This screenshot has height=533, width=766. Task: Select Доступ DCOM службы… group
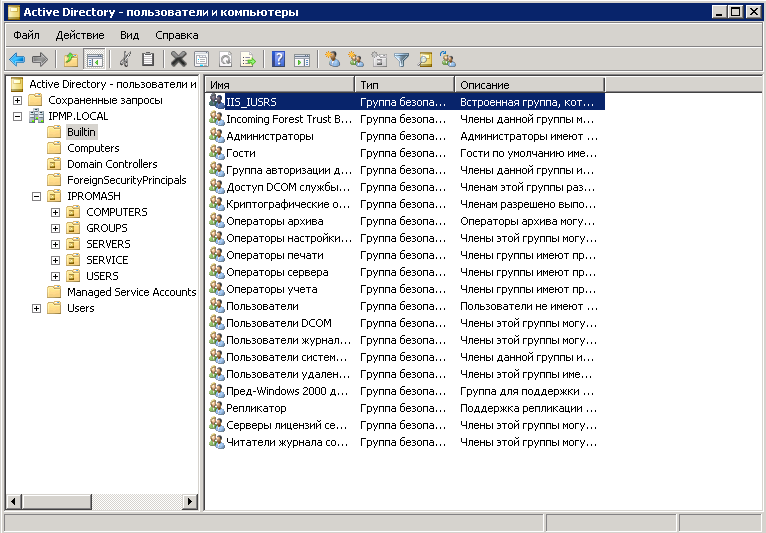coord(288,187)
